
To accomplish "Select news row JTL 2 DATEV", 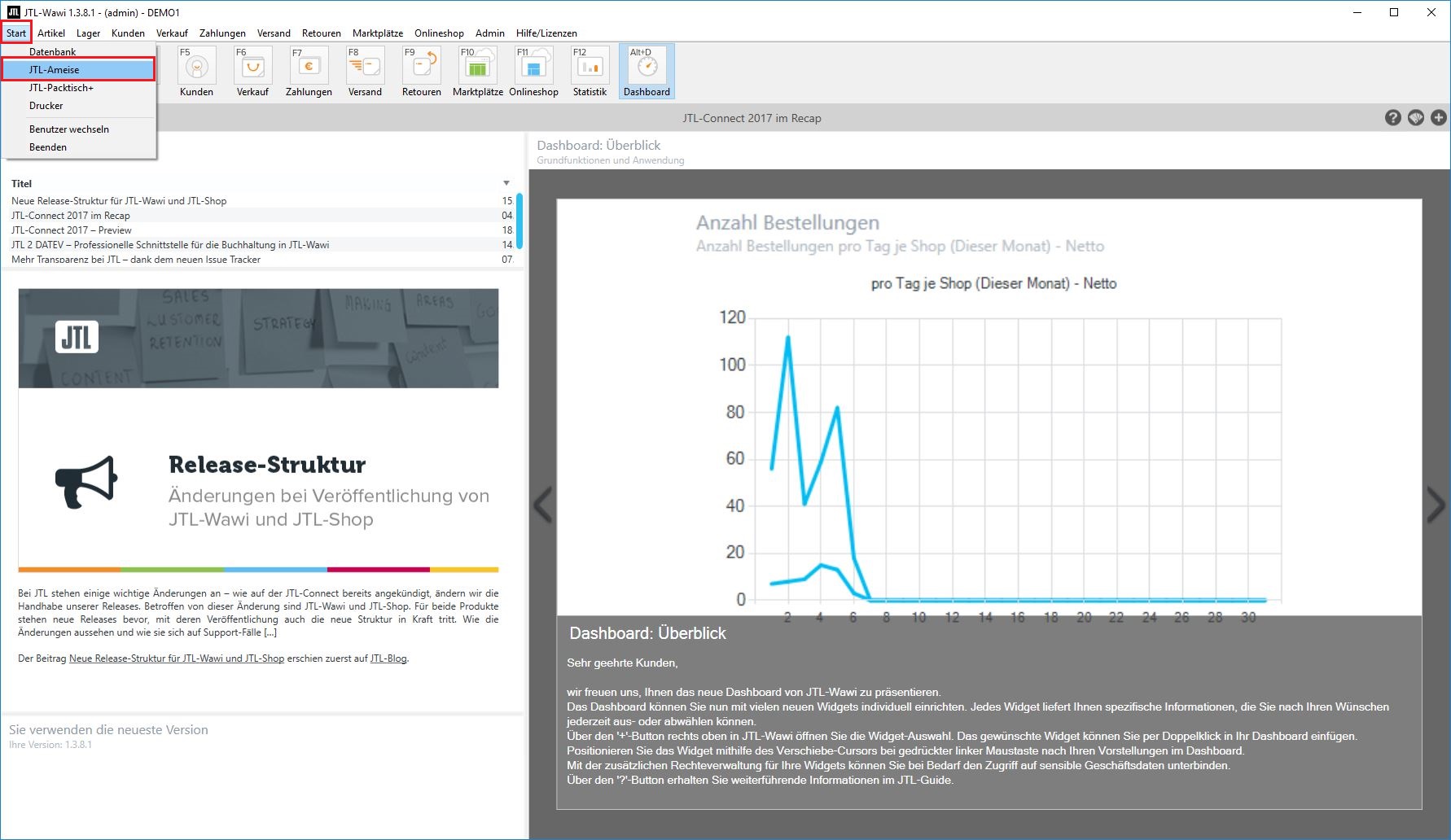I will [x=261, y=245].
